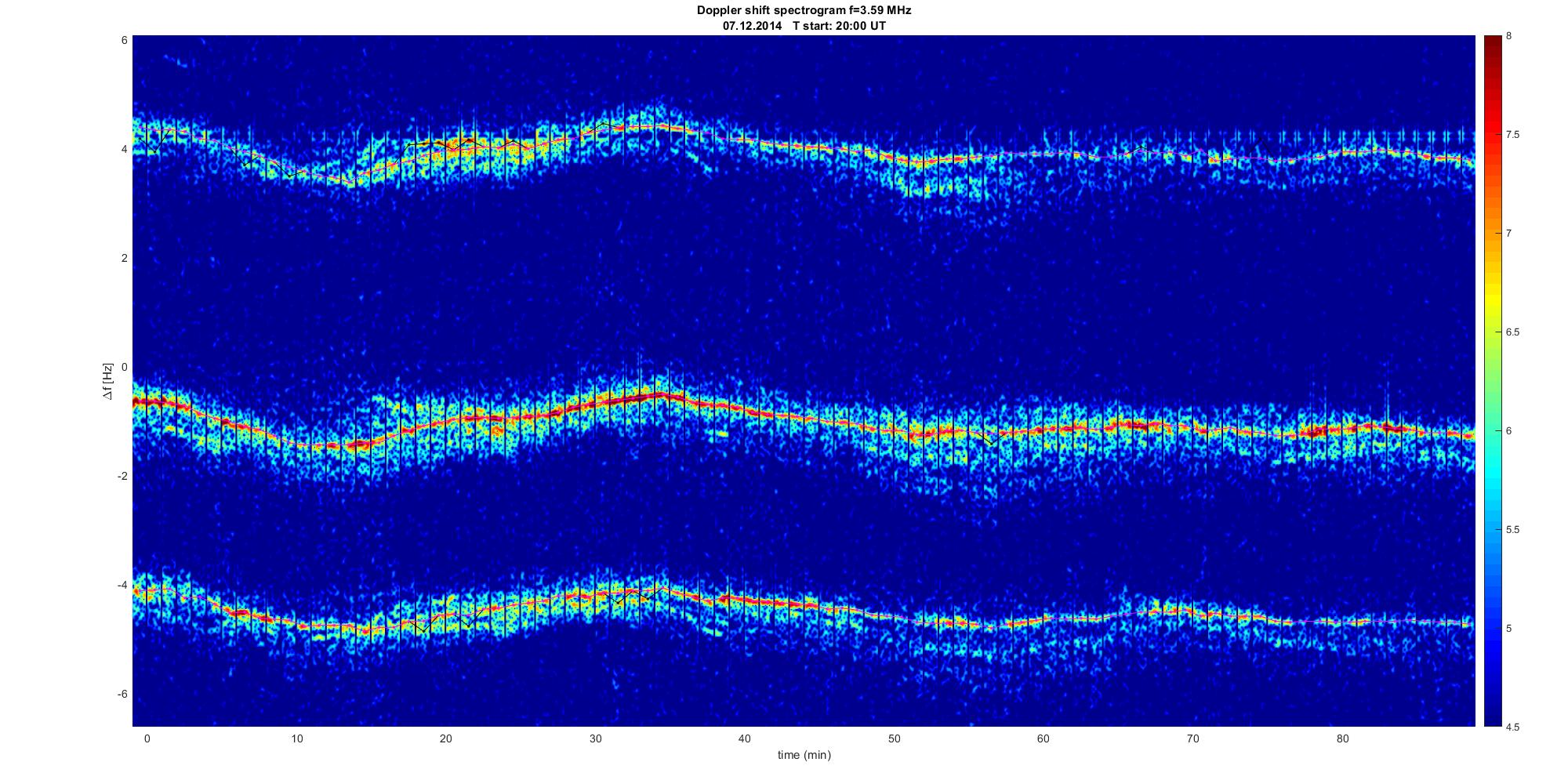Image resolution: width=1568 pixels, height=780 pixels.
Task: Click the colorbar tick label '6.5'
Action: pyautogui.click(x=1512, y=332)
